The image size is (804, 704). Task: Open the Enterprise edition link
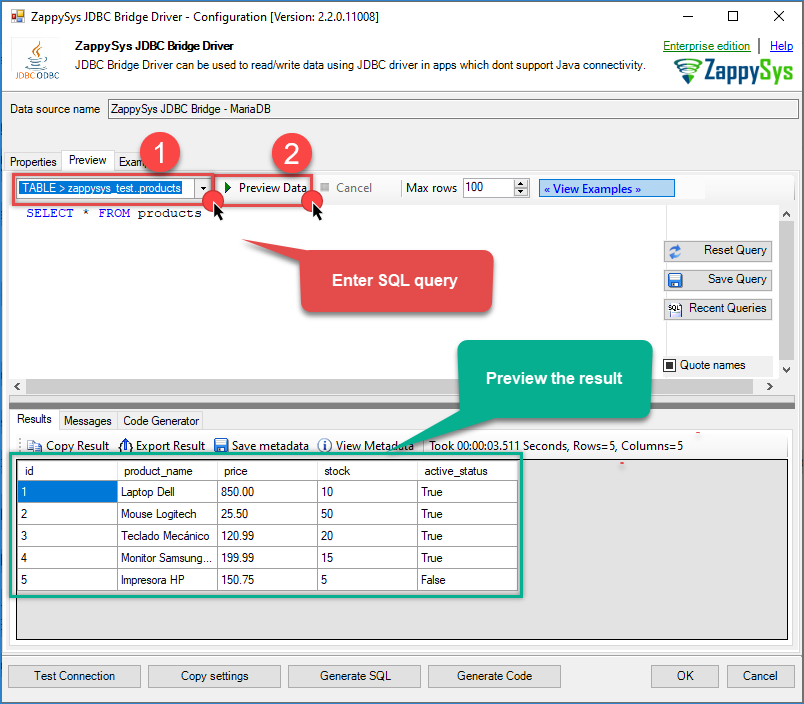(x=706, y=46)
